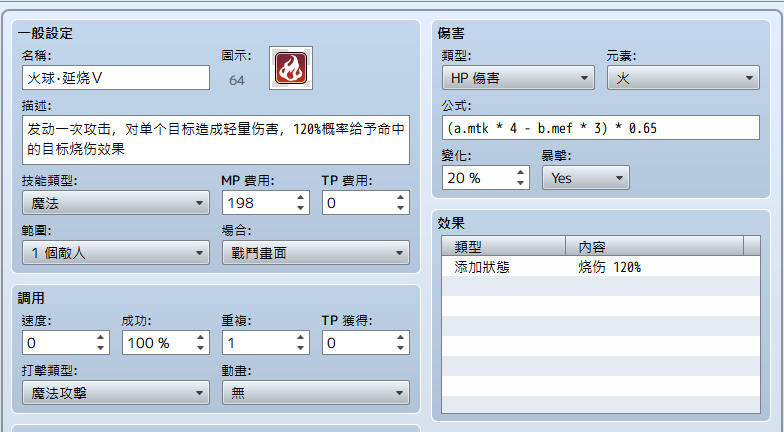Click the 成功 value 100 %
Screen dimensions: 784x432
click(x=148, y=343)
